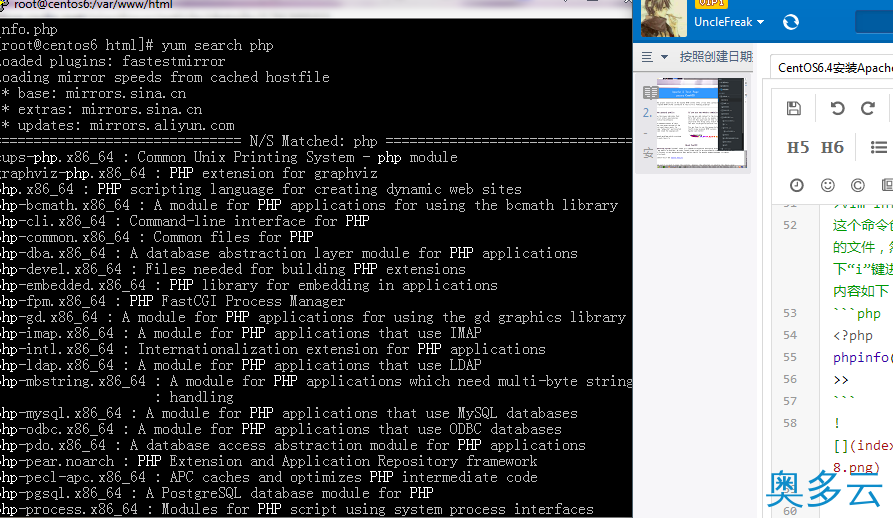Image resolution: width=893 pixels, height=518 pixels.
Task: Open the note thumbnail in the note list
Action: coord(701,122)
